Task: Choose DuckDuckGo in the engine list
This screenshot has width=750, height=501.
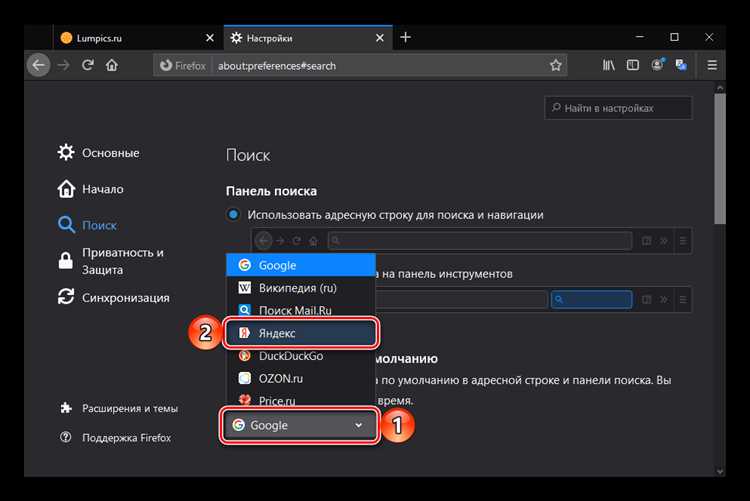Action: [x=301, y=356]
